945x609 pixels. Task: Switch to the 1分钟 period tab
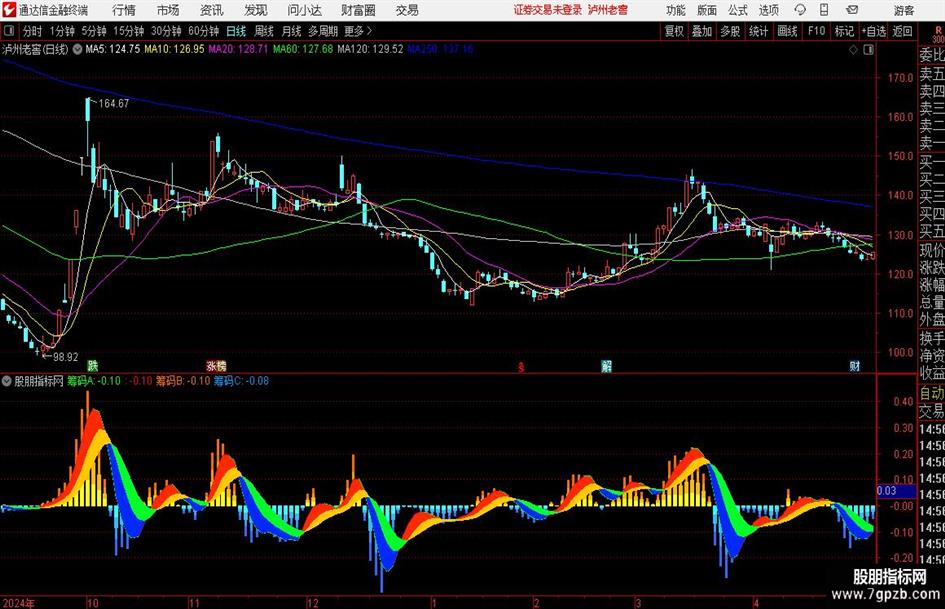coord(61,31)
